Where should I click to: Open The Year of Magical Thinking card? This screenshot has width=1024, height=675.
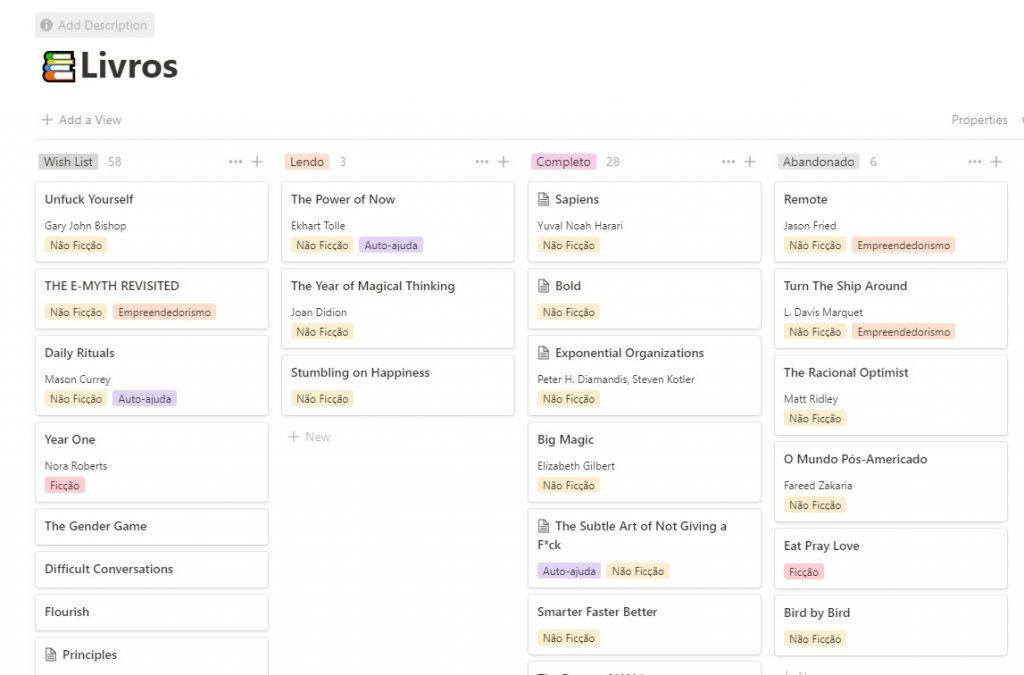pyautogui.click(x=398, y=309)
